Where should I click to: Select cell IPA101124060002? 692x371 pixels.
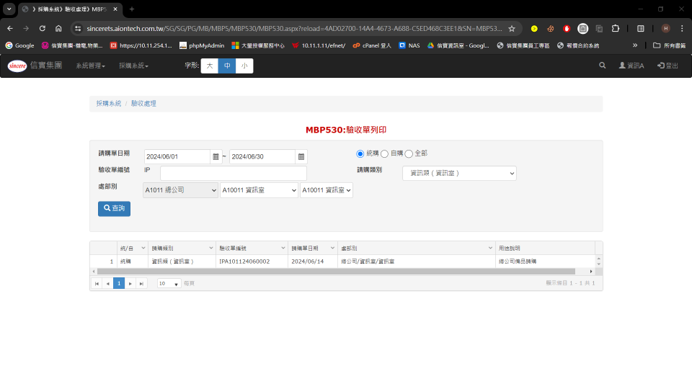252,262
